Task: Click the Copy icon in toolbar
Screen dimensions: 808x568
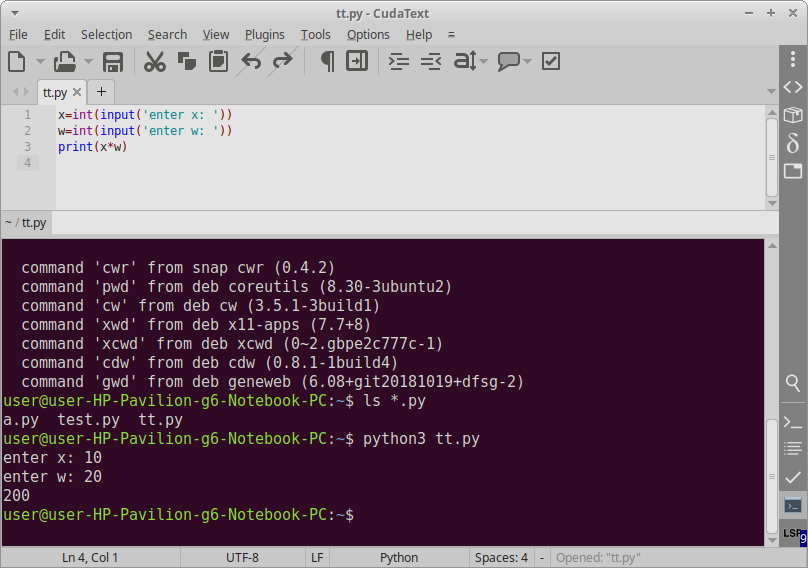Action: [187, 62]
